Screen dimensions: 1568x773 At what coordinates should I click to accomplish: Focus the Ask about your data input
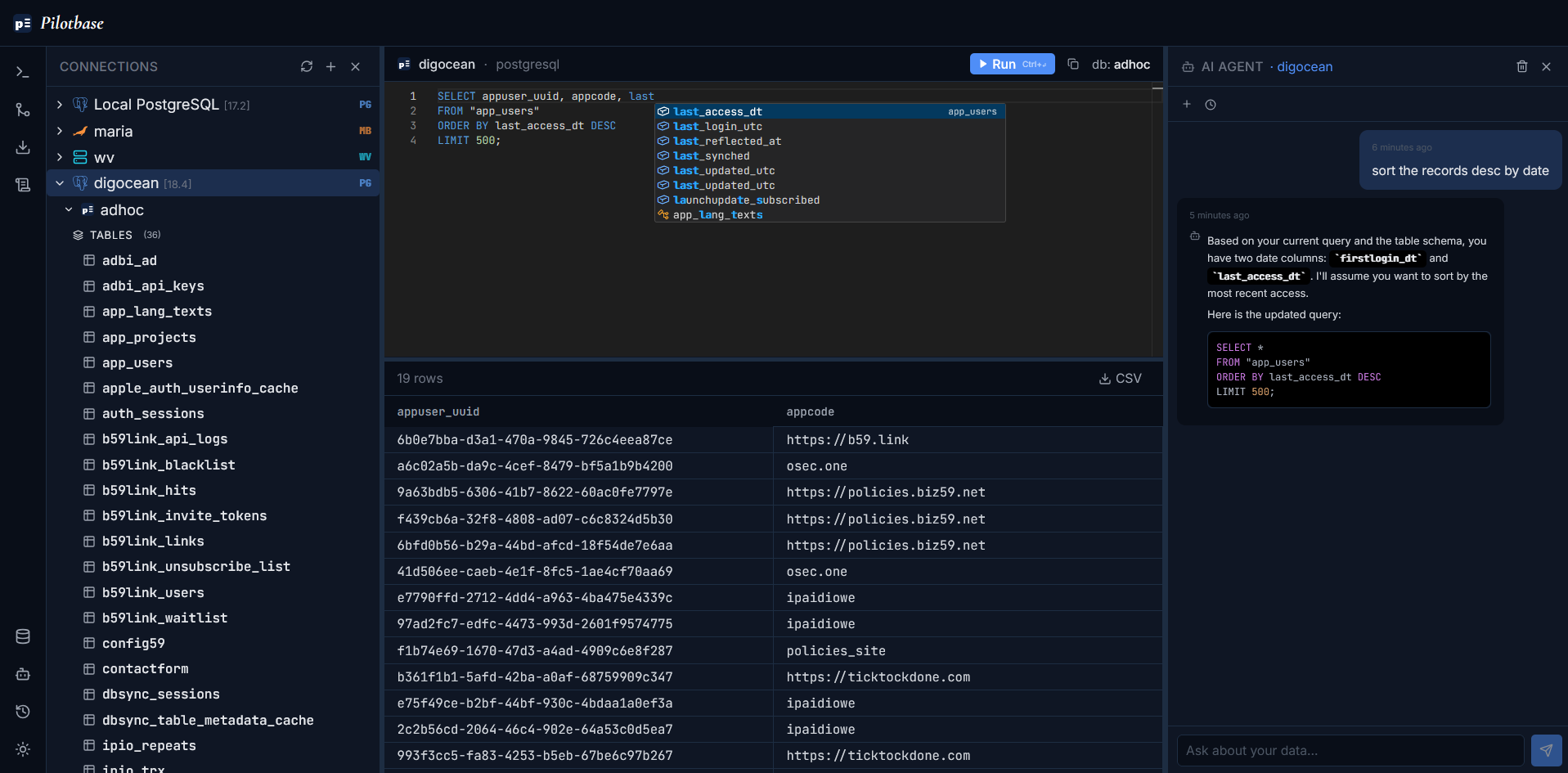[1350, 750]
